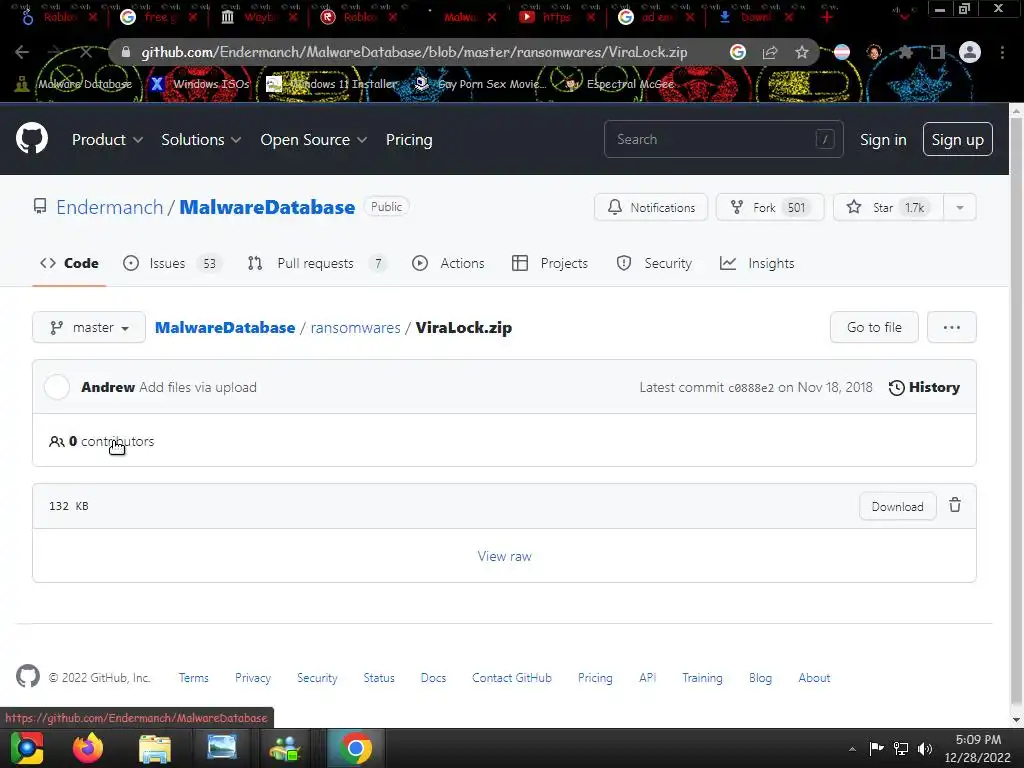Switch to the Pull requests tab
Viewport: 1024px width, 768px height.
317,263
